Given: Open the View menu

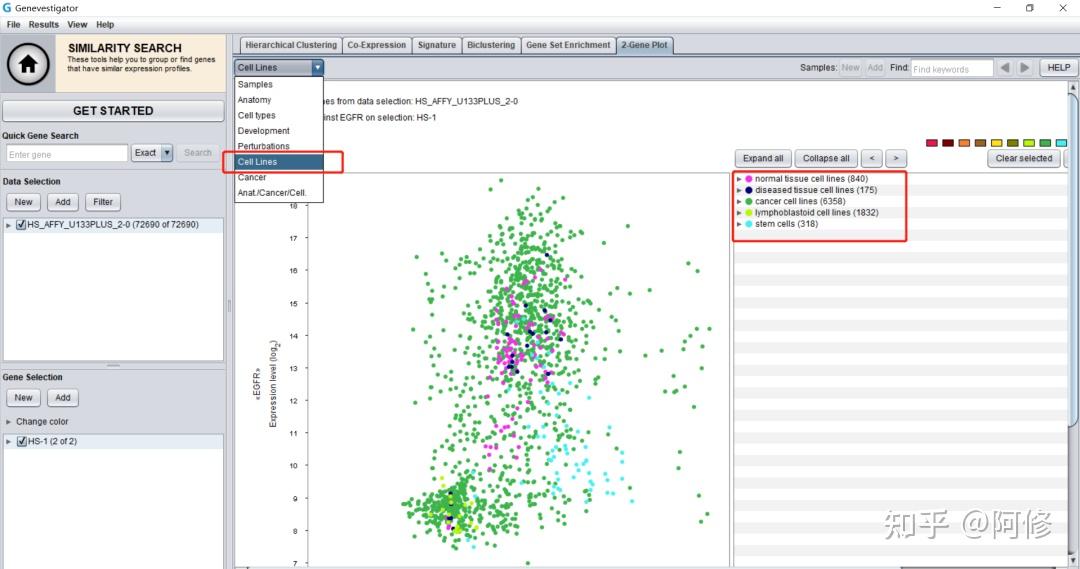Looking at the screenshot, I should click(x=77, y=24).
